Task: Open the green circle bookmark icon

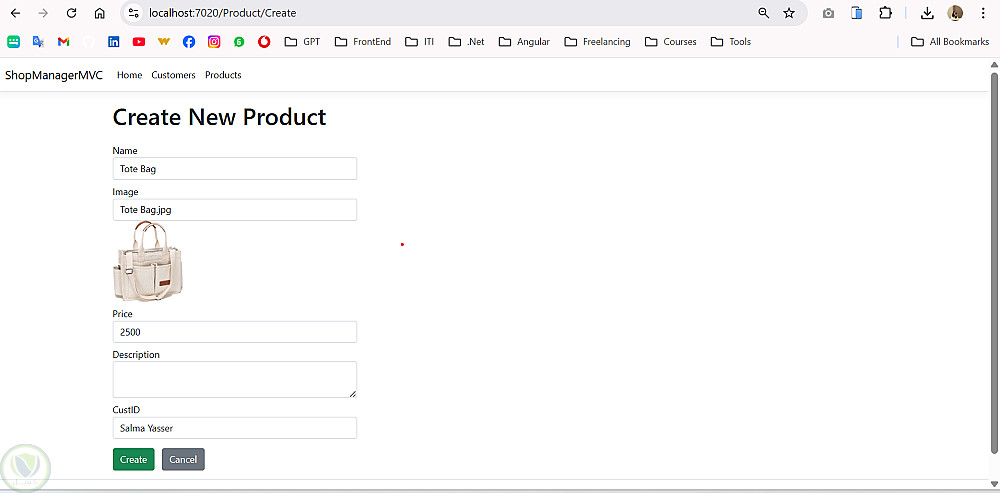Action: 239,41
